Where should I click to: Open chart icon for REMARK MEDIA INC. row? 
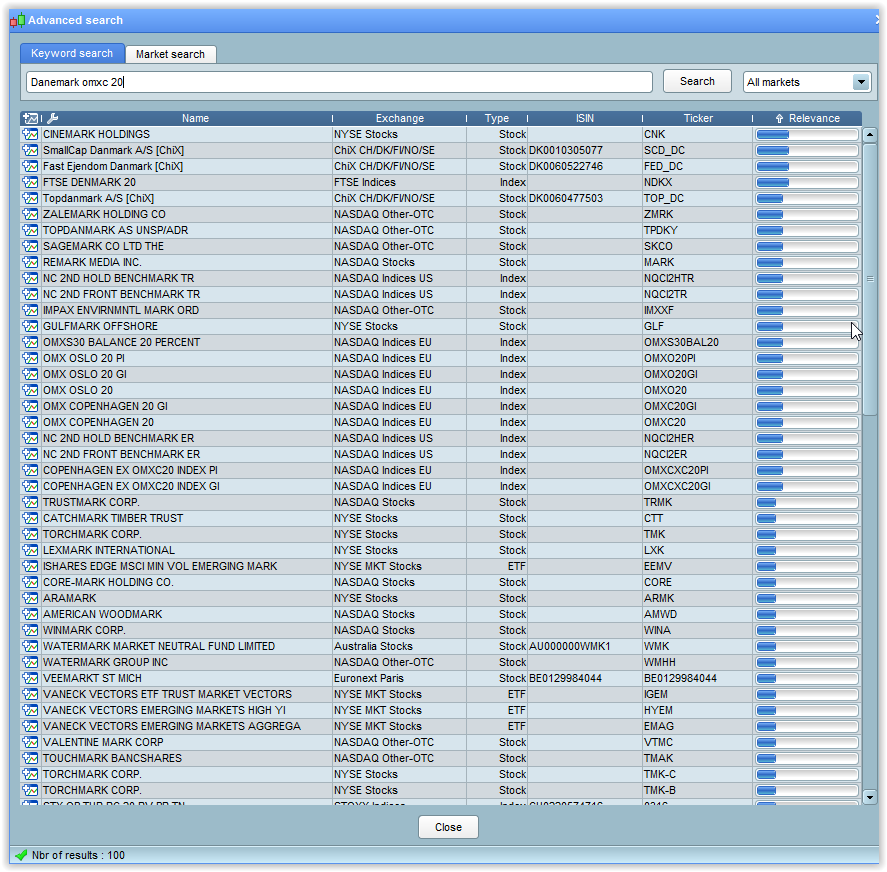point(30,262)
